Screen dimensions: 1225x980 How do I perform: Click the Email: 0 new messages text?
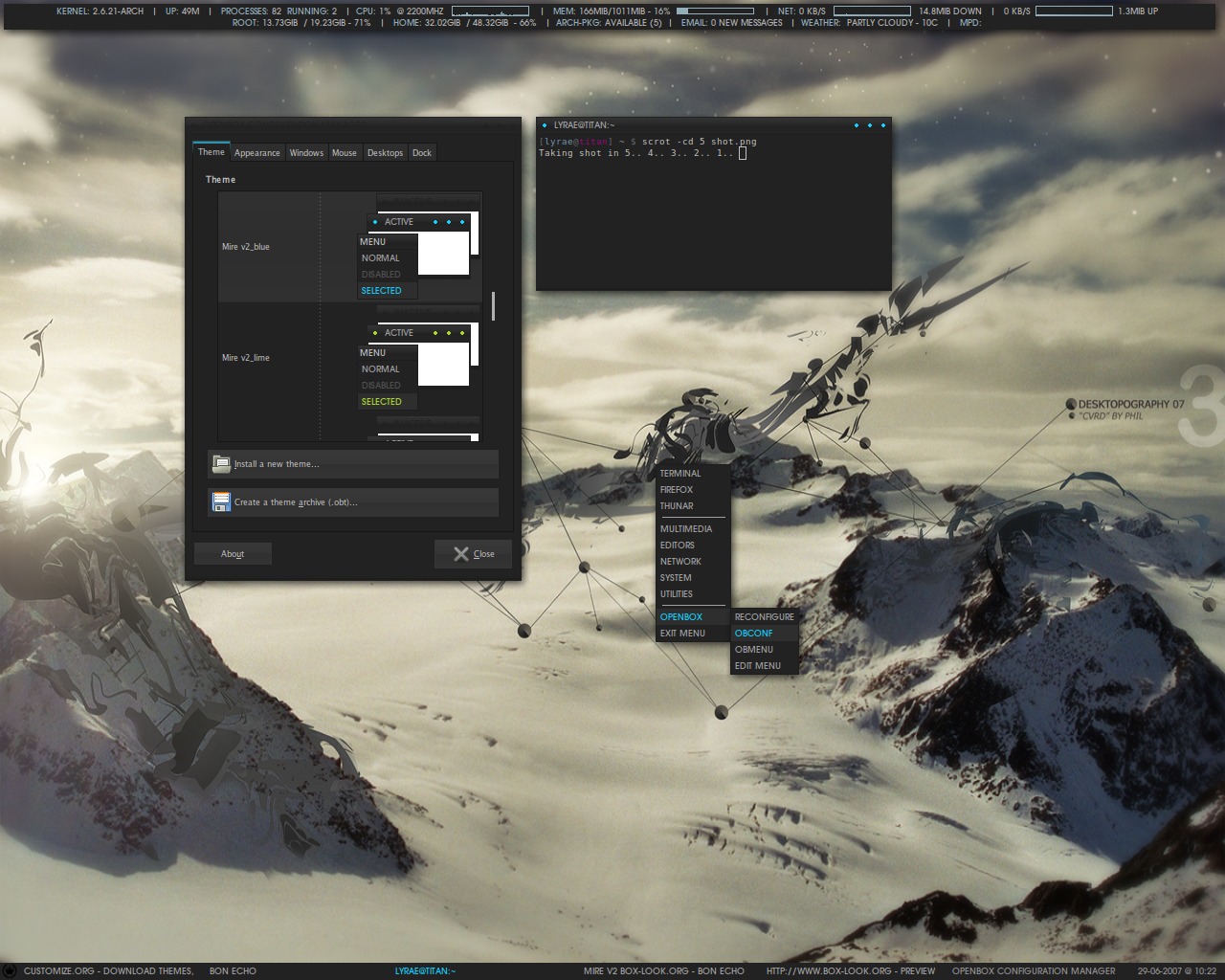point(731,22)
